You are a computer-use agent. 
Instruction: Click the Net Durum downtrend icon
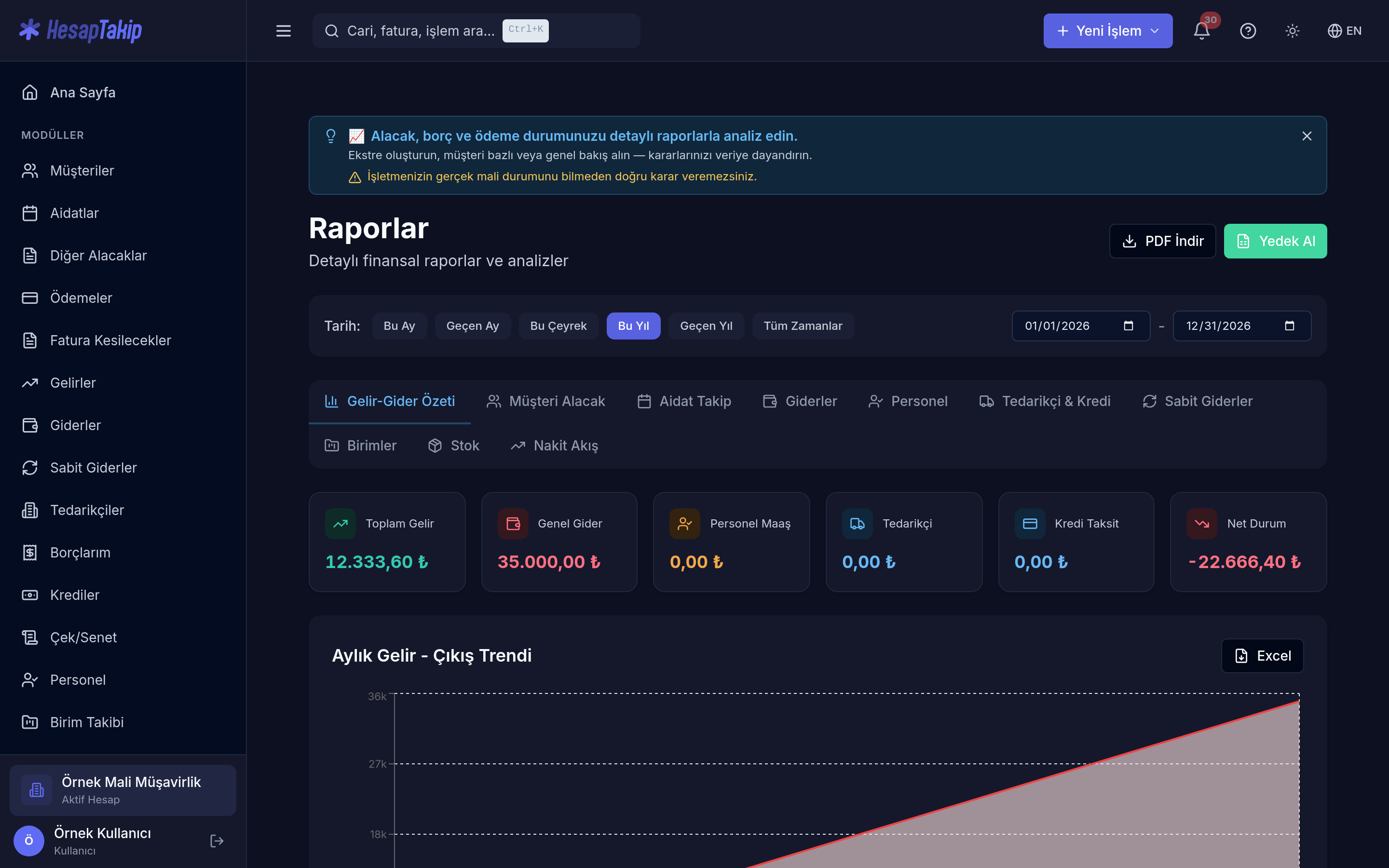[x=1202, y=524]
